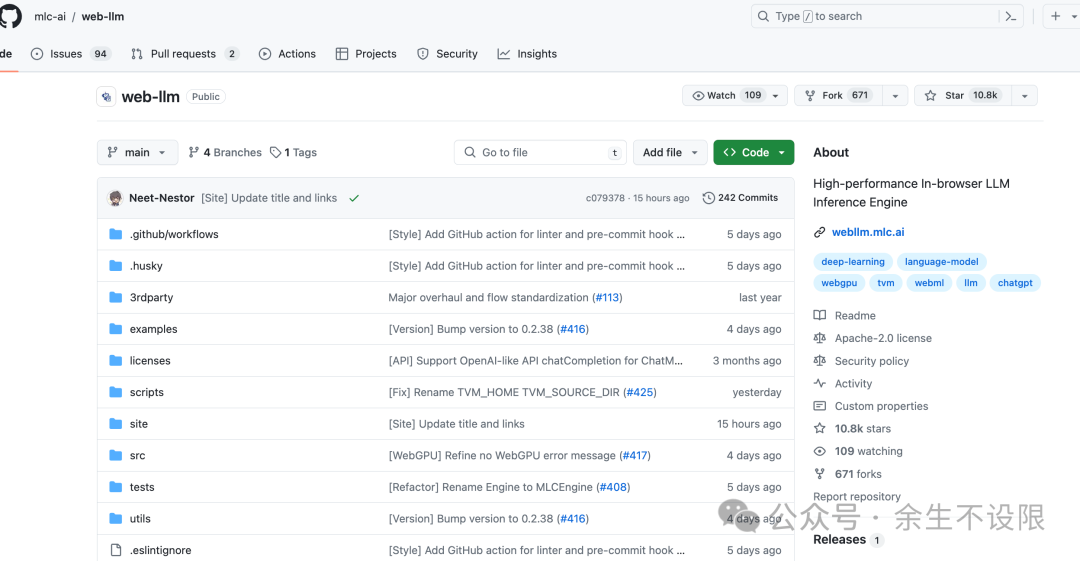Open pull request #417 link
1080x561 pixels.
pos(635,456)
